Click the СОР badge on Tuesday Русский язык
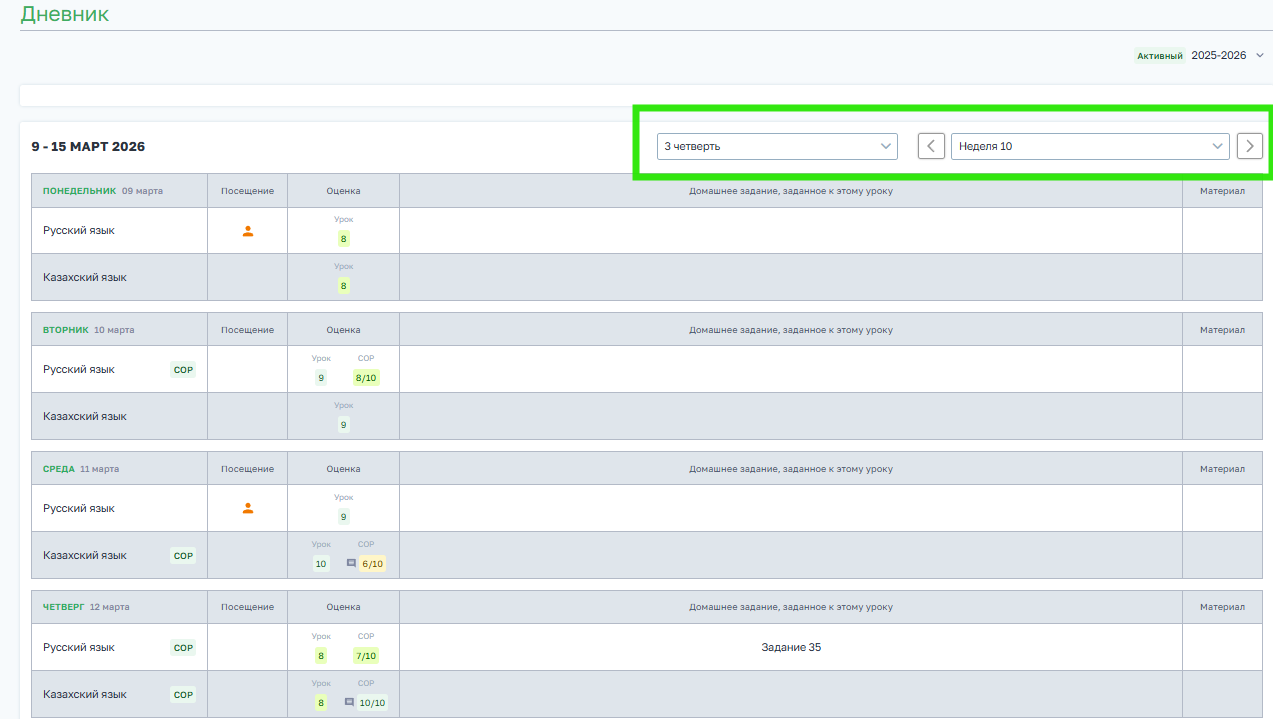The image size is (1273, 719). [x=183, y=369]
